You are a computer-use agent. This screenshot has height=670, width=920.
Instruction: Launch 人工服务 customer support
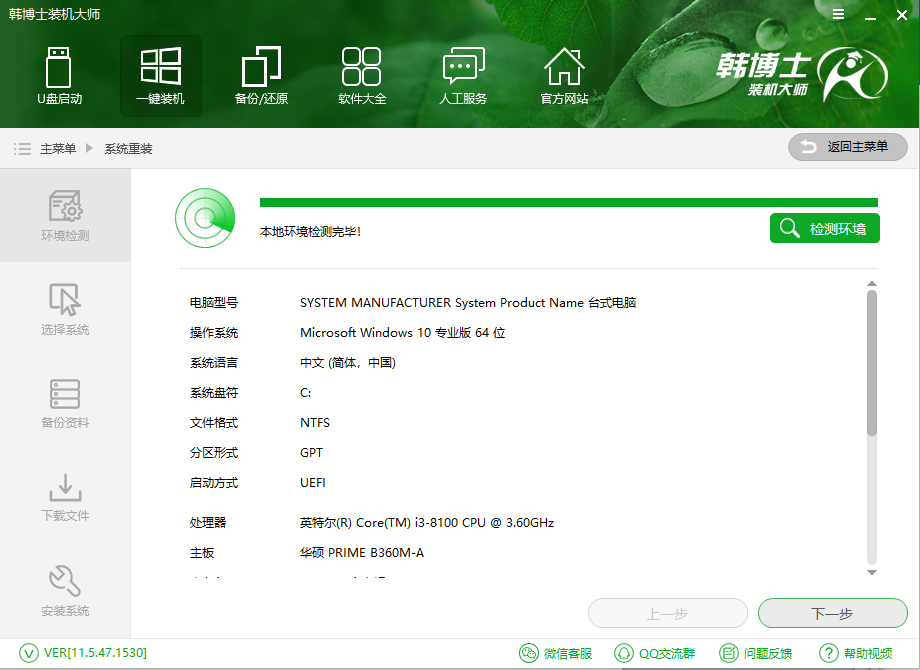463,75
